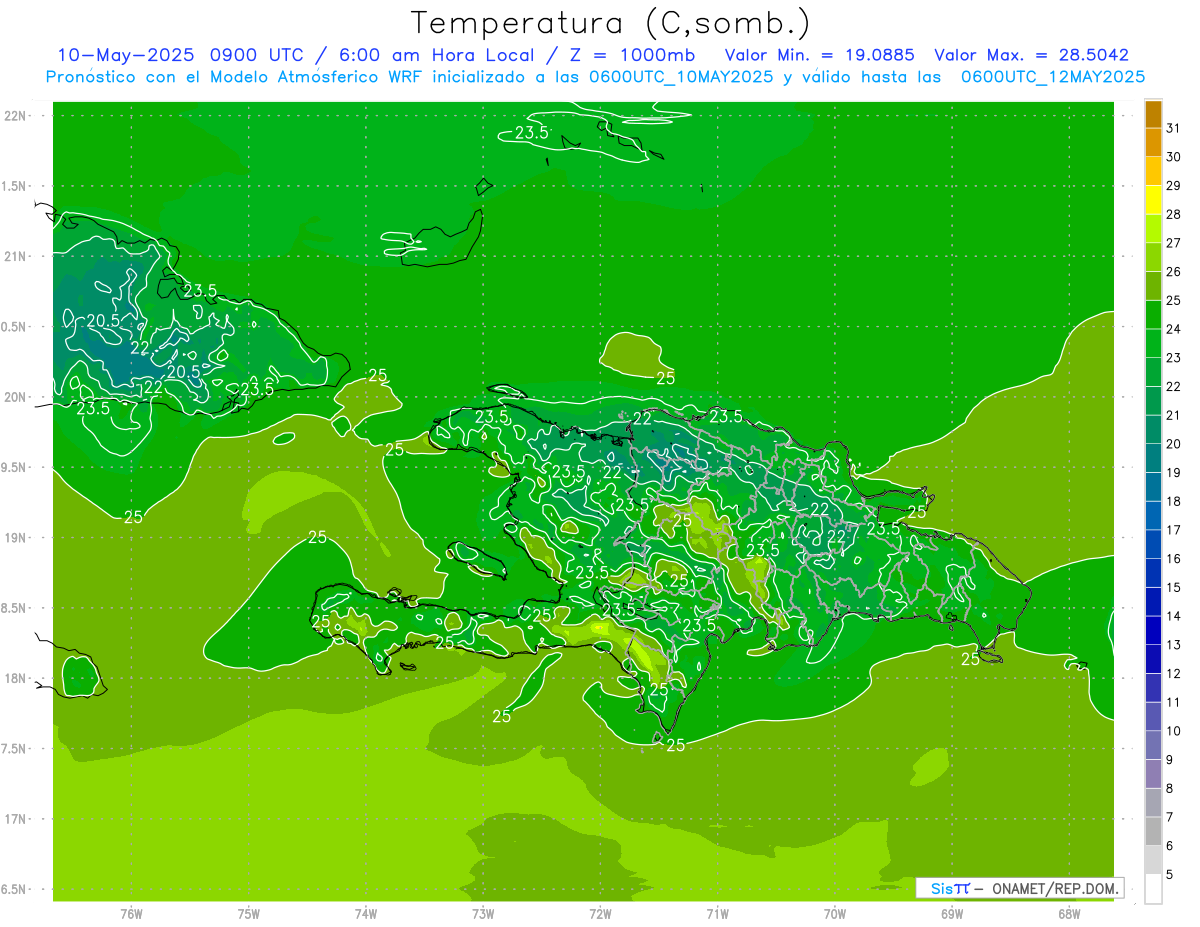Pick the purple legend swatch between 9 and 10

(x=1153, y=746)
